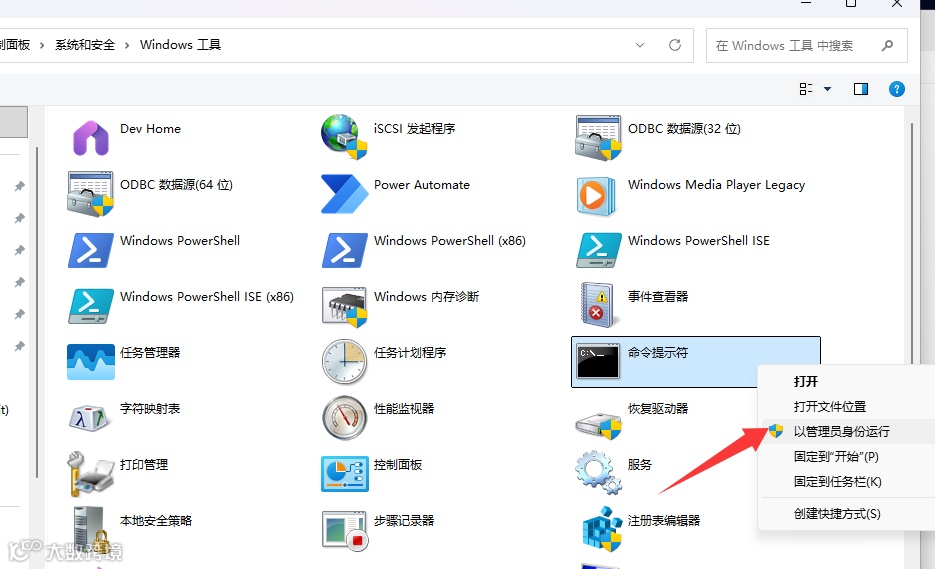Viewport: 935px width, 569px height.
Task: Click the Dev Home label text
Action: pos(150,129)
